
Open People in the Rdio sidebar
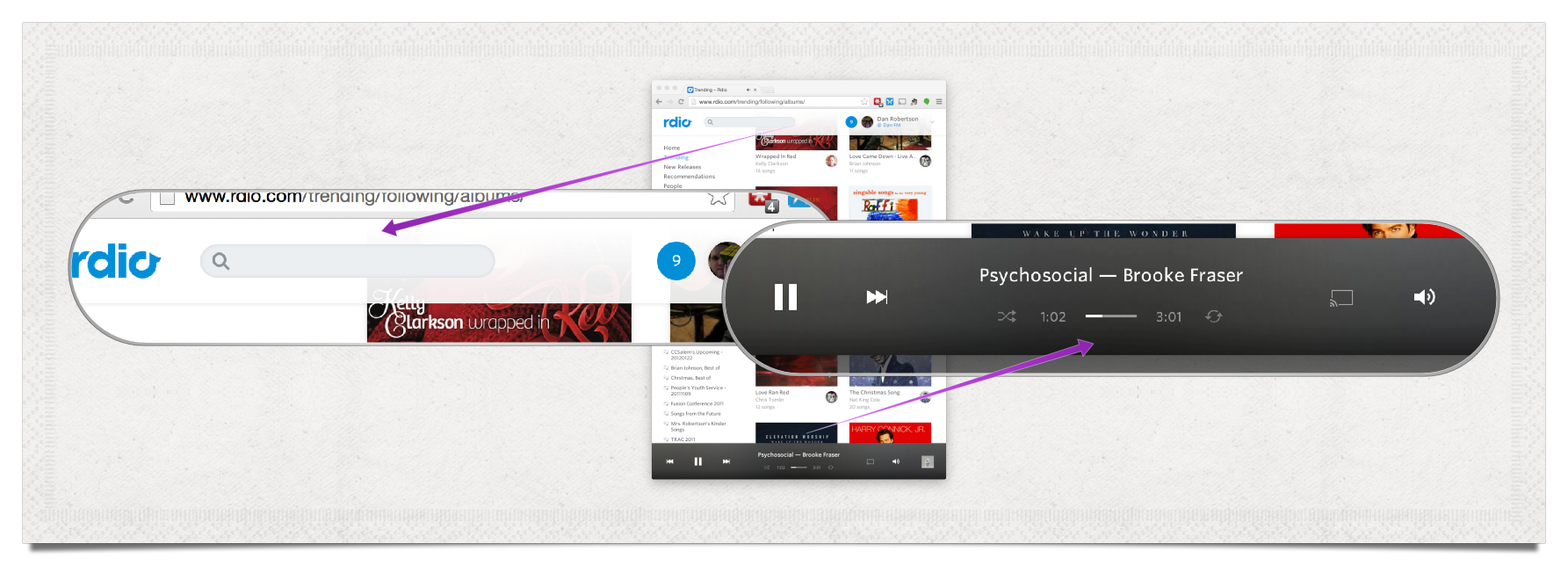[673, 186]
